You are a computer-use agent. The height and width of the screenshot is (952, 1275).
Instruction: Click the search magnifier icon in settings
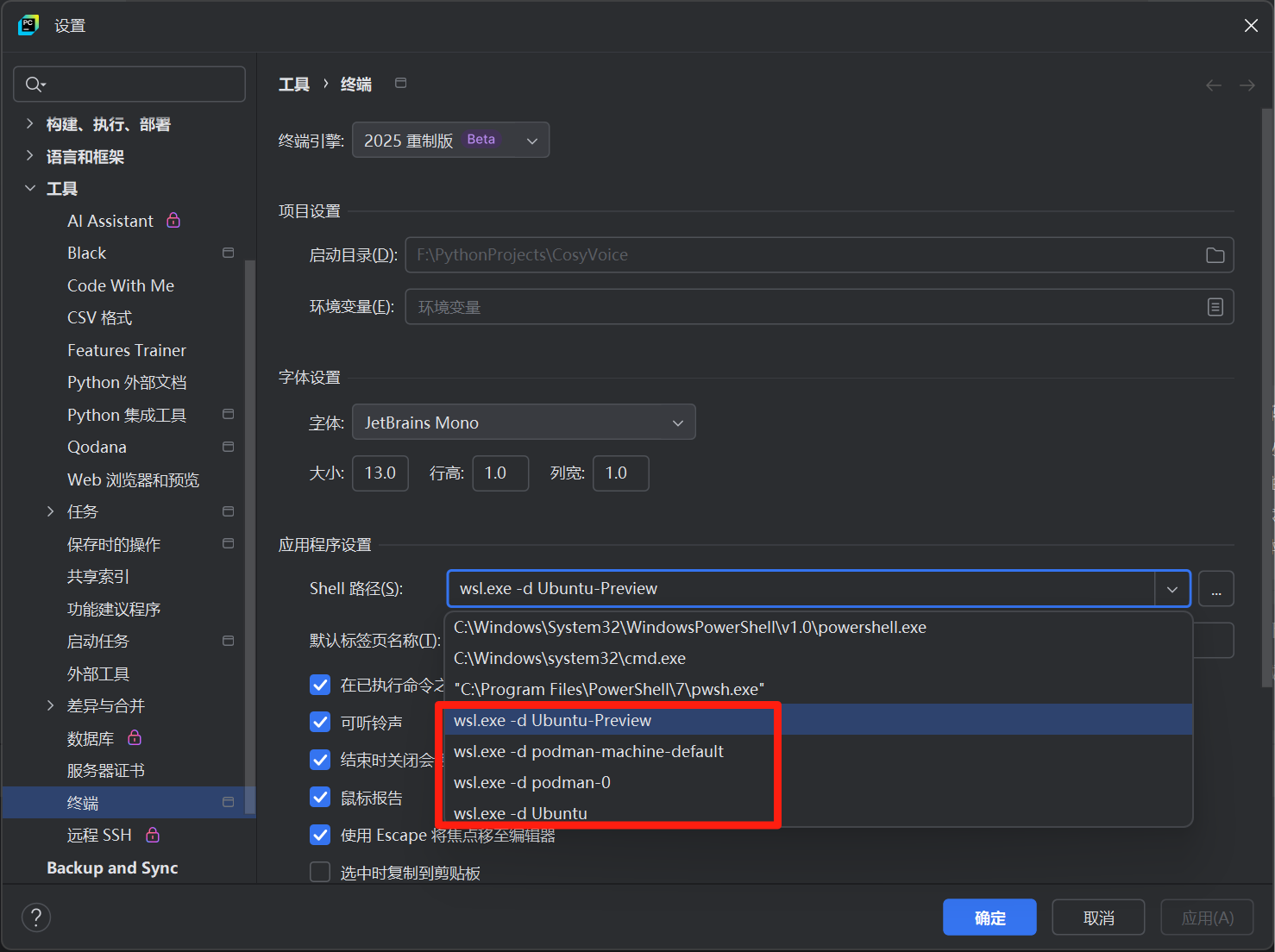coord(35,84)
